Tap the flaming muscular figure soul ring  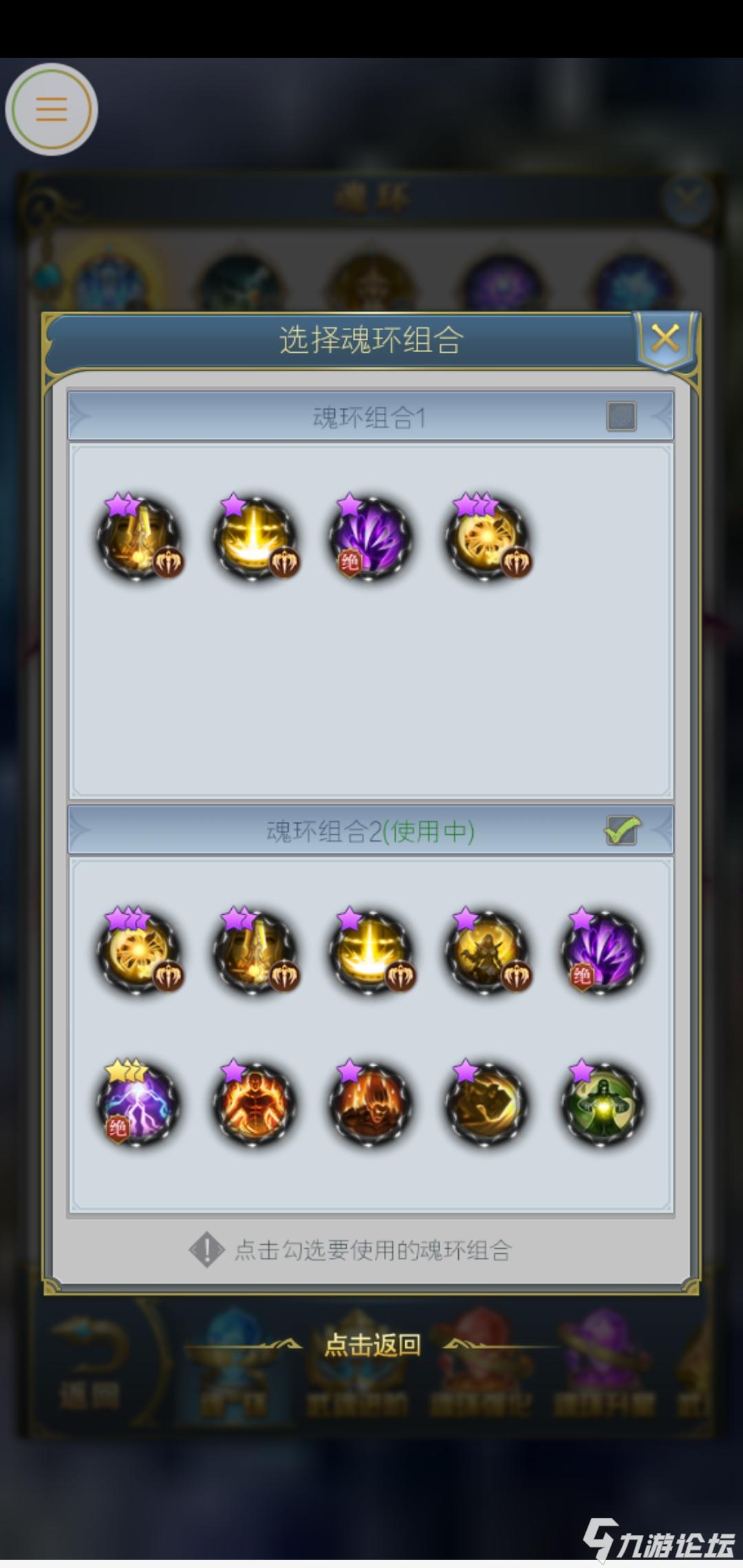[x=255, y=1102]
